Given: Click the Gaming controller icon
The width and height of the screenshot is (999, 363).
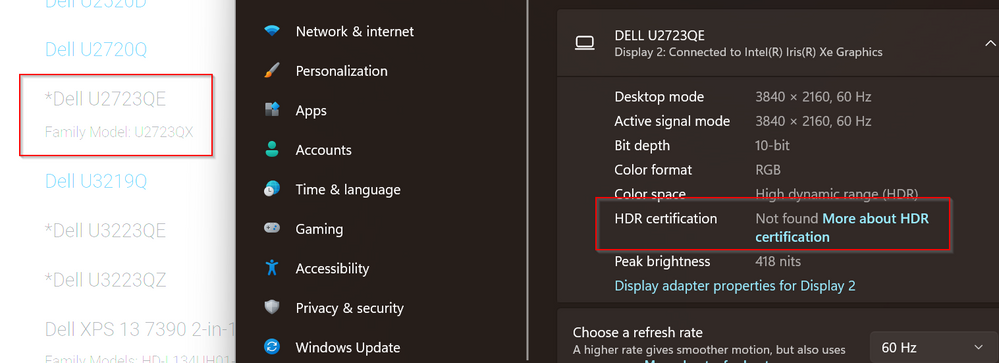Looking at the screenshot, I should [272, 229].
